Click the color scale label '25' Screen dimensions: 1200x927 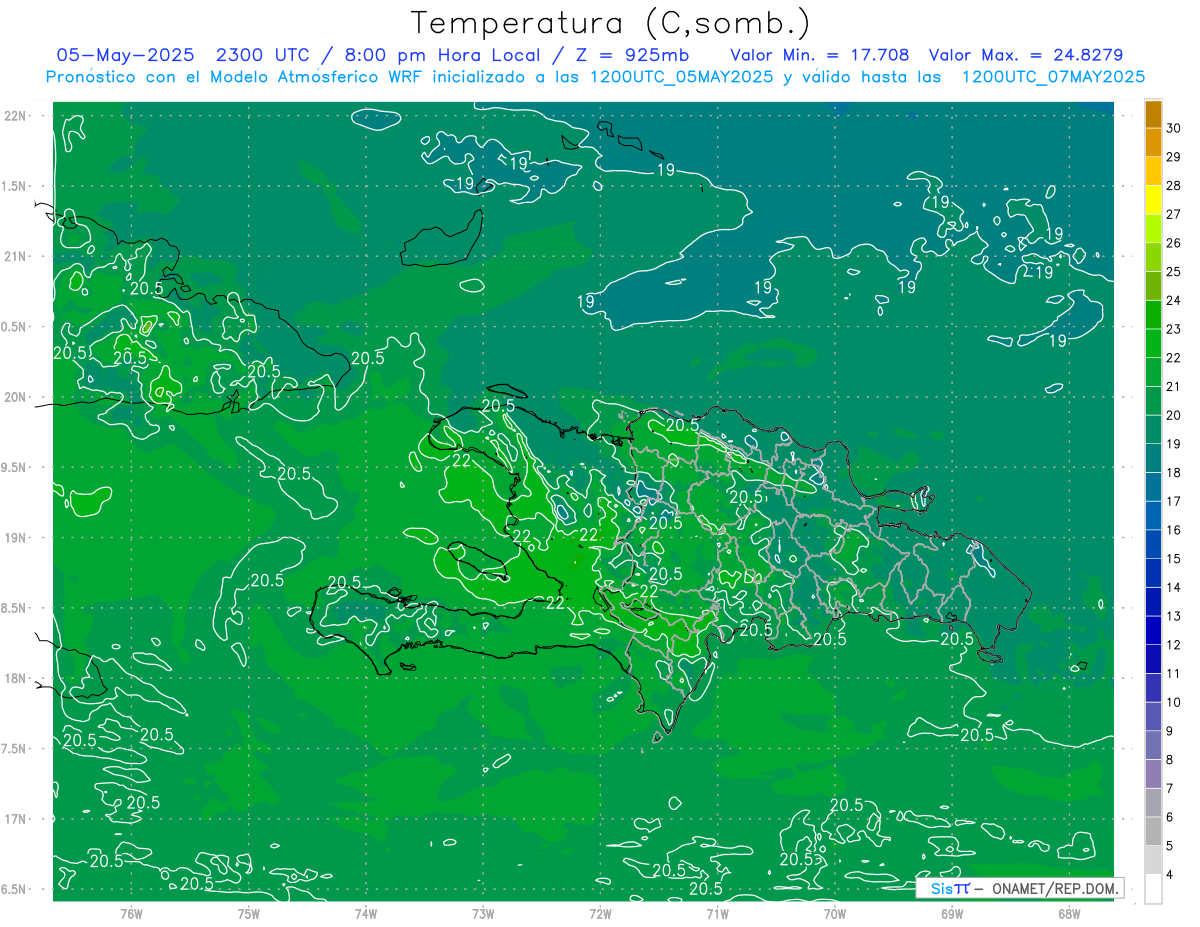(1174, 272)
